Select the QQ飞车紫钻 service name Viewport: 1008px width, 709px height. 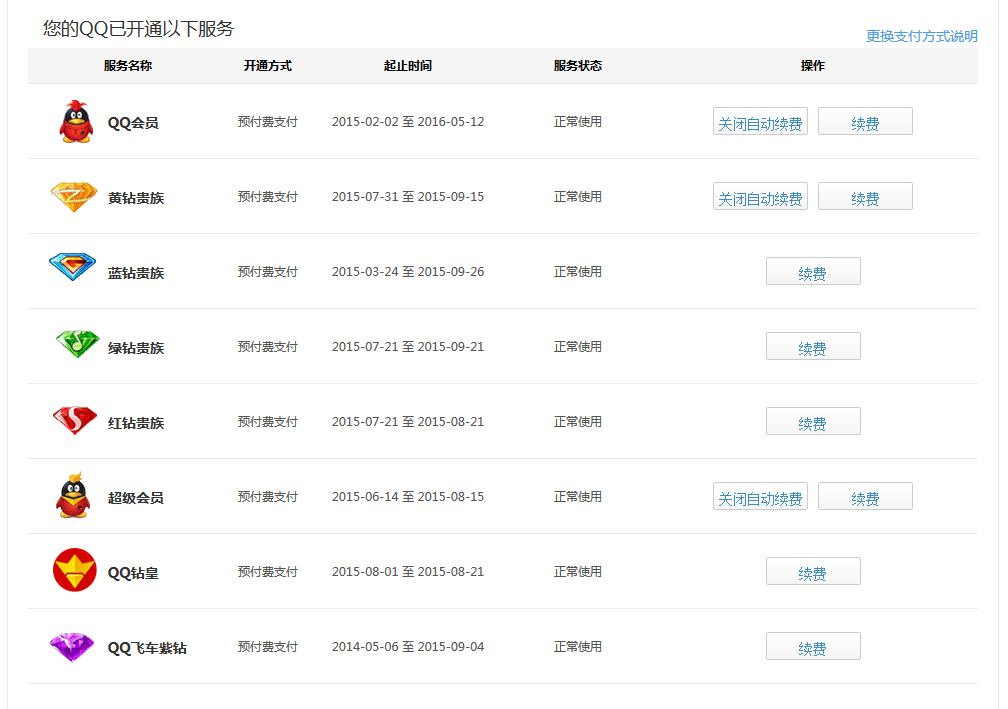click(147, 648)
